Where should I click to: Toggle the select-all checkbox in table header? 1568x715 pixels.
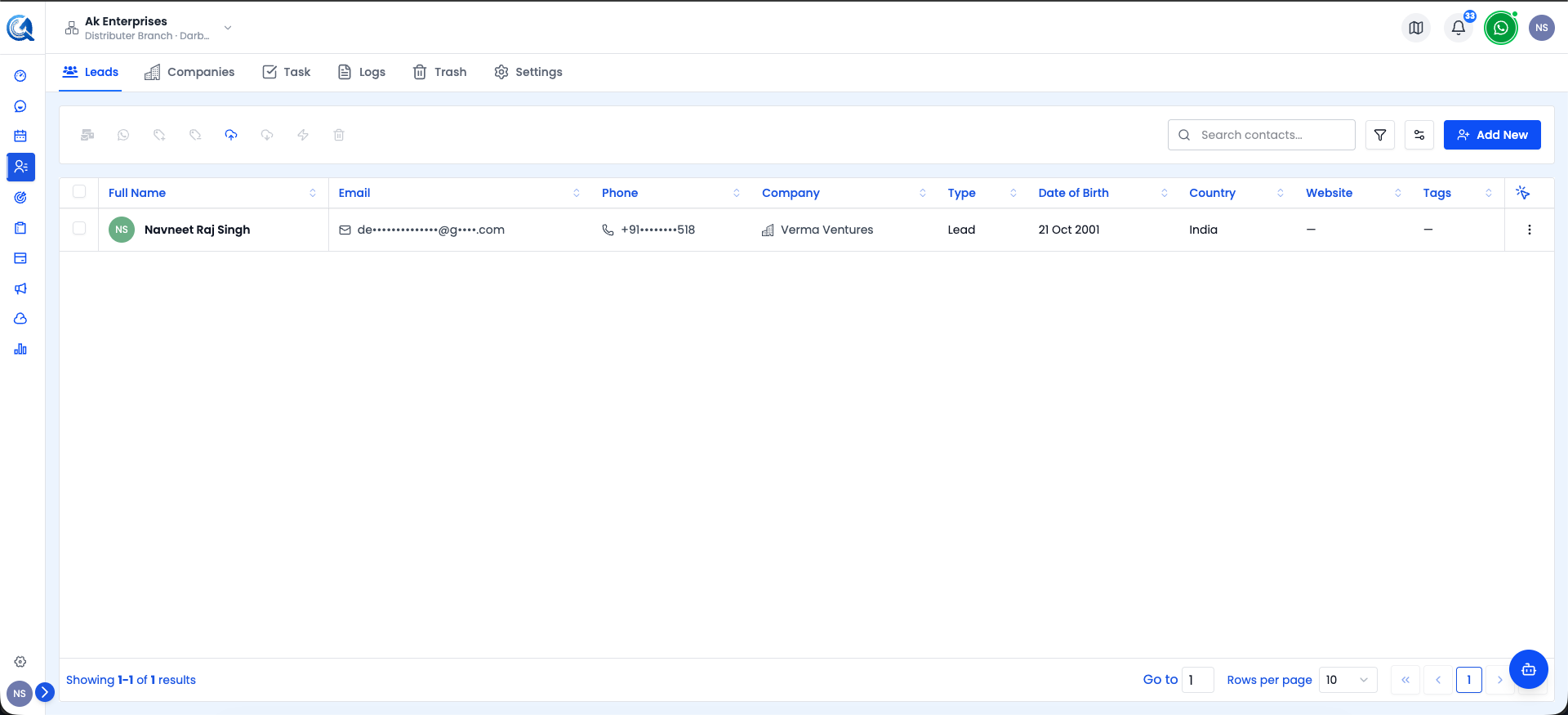click(79, 192)
